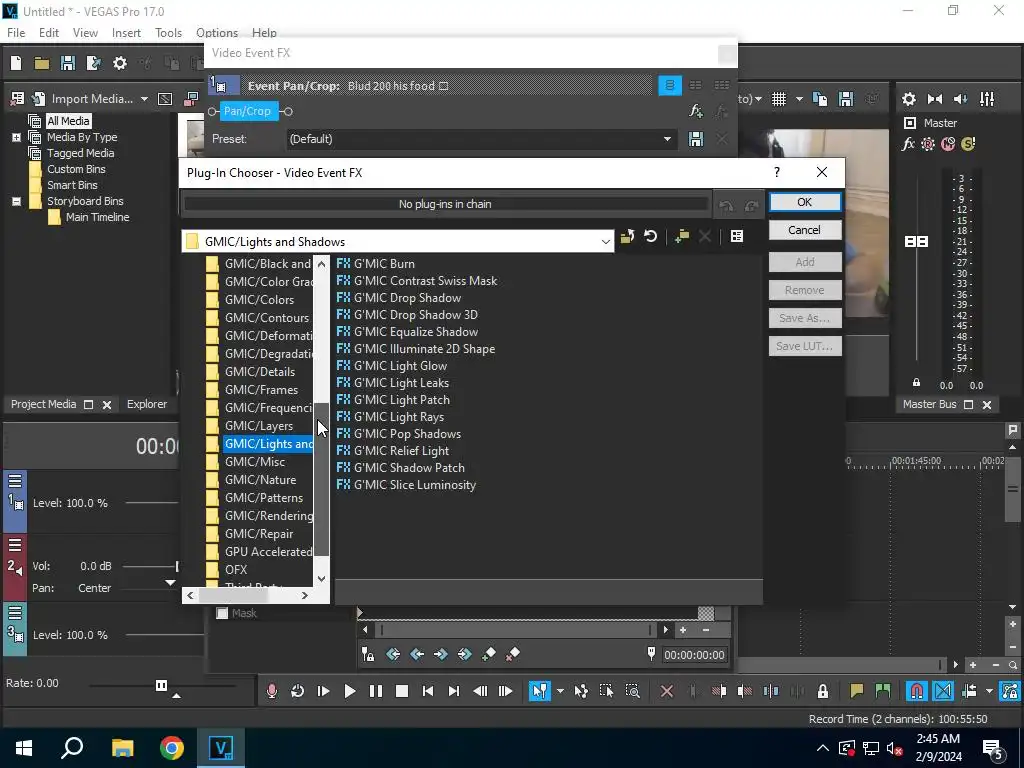Jump to project end
This screenshot has width=1024, height=768.
pos(454,691)
